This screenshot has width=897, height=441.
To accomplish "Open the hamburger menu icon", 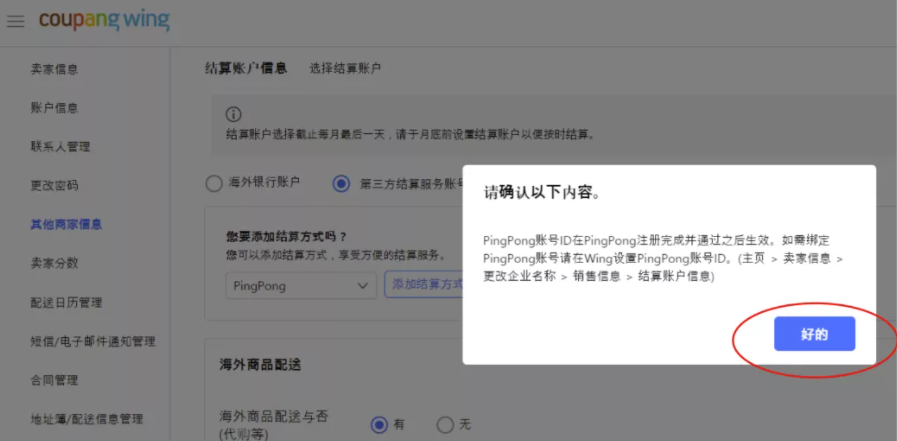I will click(16, 21).
